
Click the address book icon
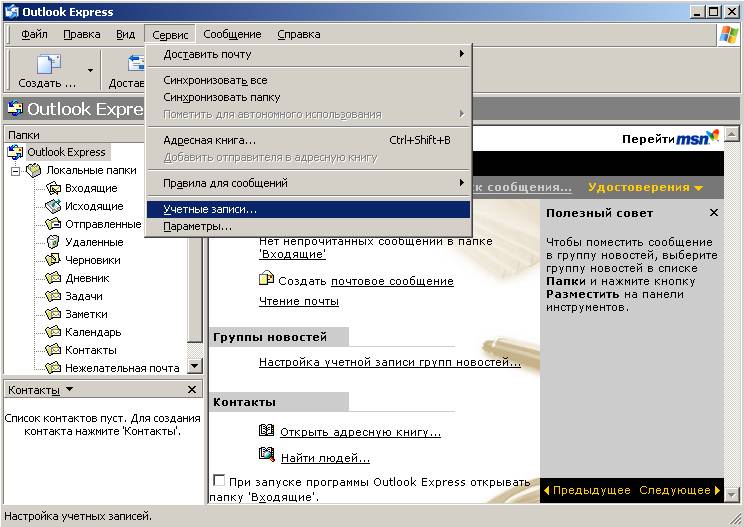(267, 430)
